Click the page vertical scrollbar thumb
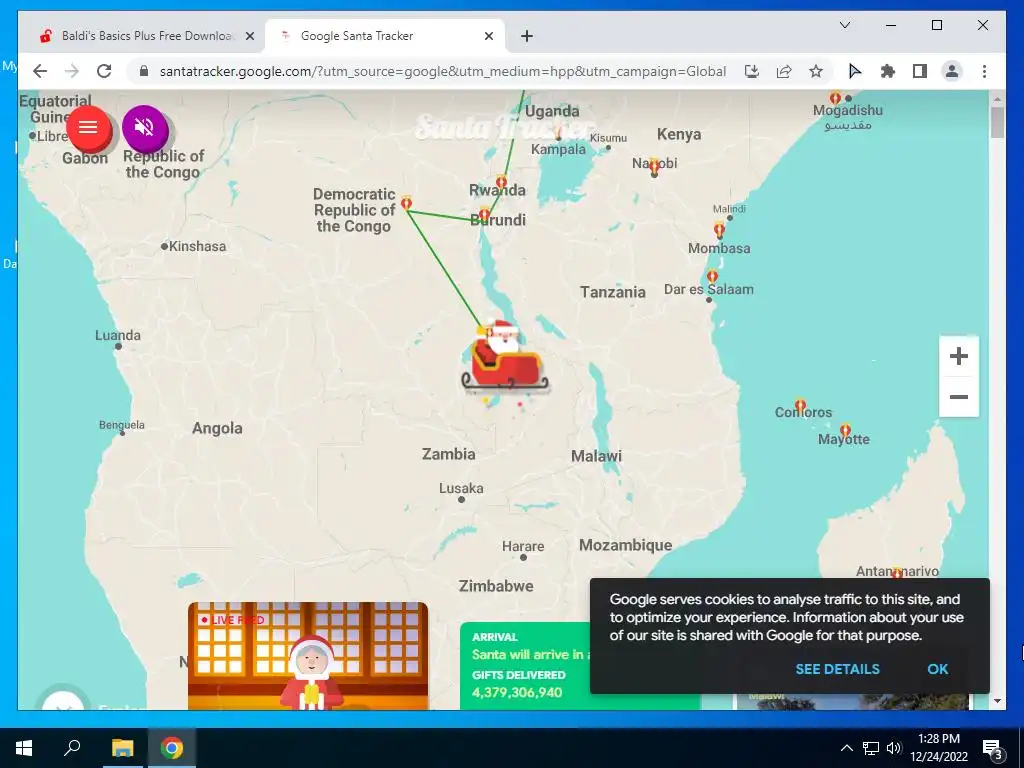The height and width of the screenshot is (768, 1024). click(x=997, y=123)
